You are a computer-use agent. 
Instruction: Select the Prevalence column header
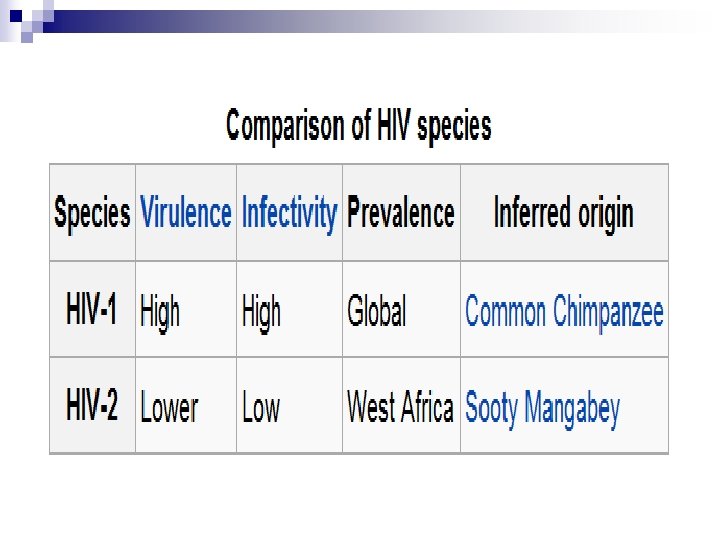tap(400, 213)
